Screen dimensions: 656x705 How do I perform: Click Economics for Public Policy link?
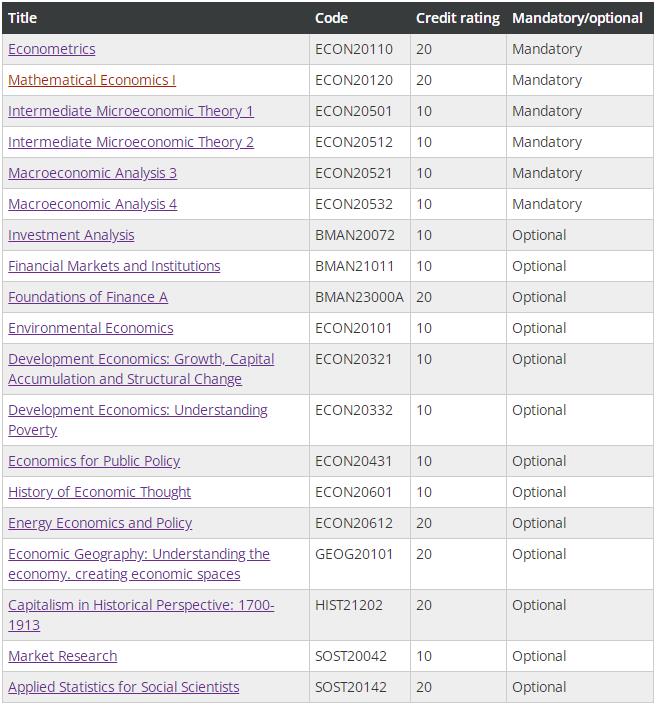click(94, 461)
